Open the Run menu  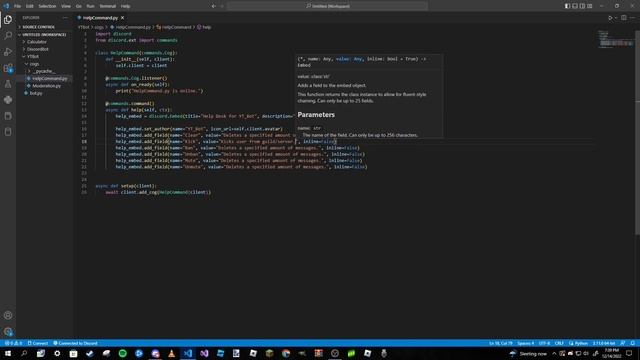point(91,6)
